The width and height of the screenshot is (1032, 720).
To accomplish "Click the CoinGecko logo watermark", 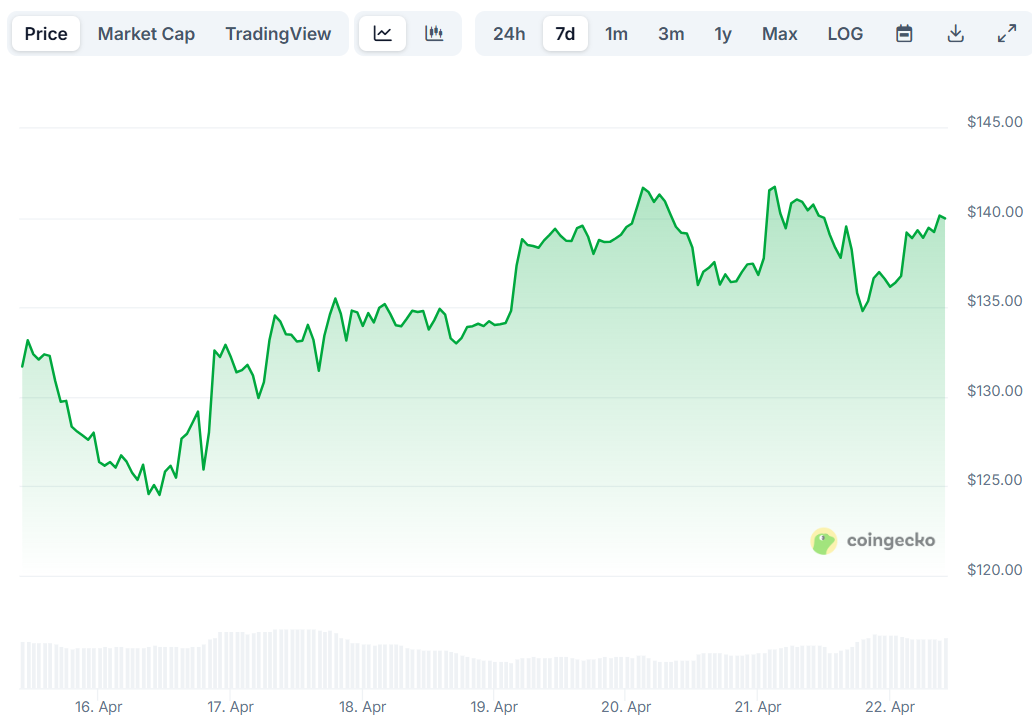I will click(x=873, y=541).
